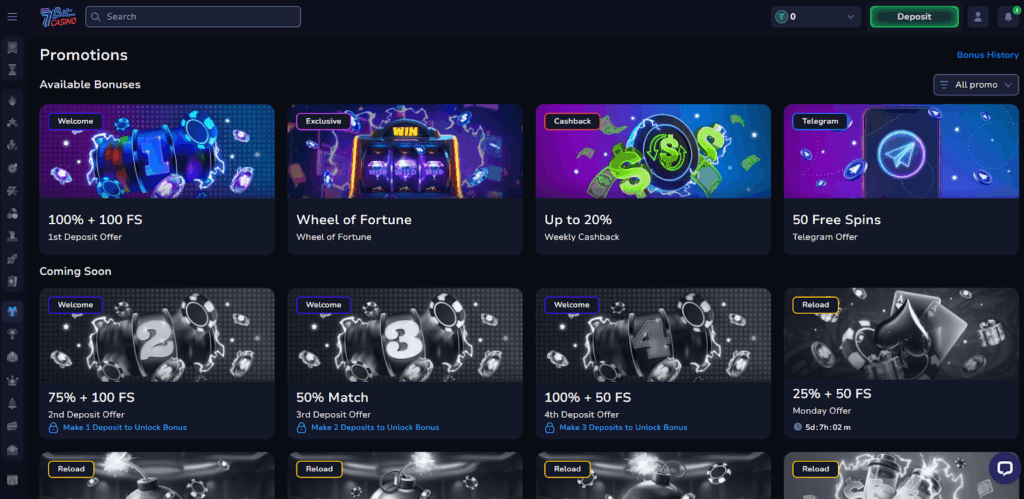Open the hamburger menu icon

(12, 16)
